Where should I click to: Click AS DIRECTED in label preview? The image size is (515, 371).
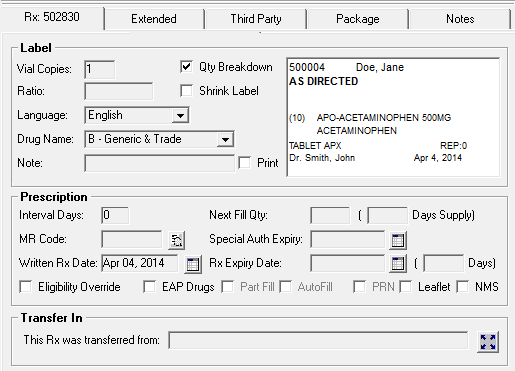[323, 81]
